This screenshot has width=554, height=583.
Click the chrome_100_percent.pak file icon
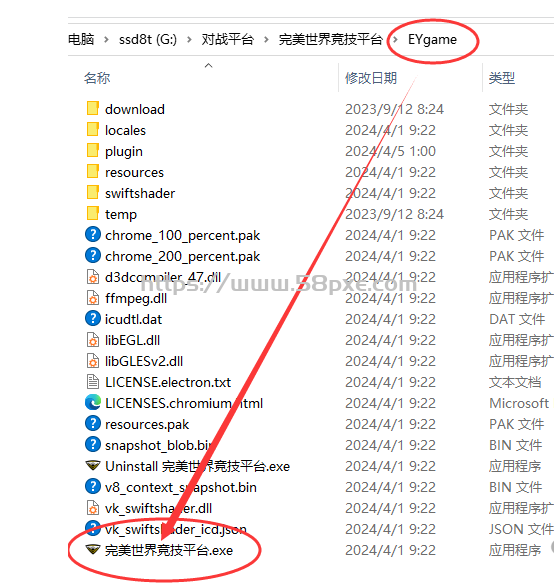93,234
